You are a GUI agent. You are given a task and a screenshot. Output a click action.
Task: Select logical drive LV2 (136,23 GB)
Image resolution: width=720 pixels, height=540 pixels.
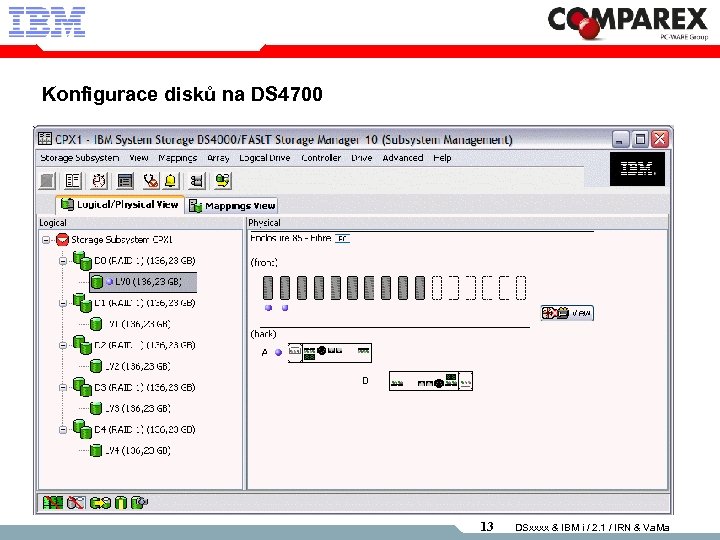tap(138, 366)
